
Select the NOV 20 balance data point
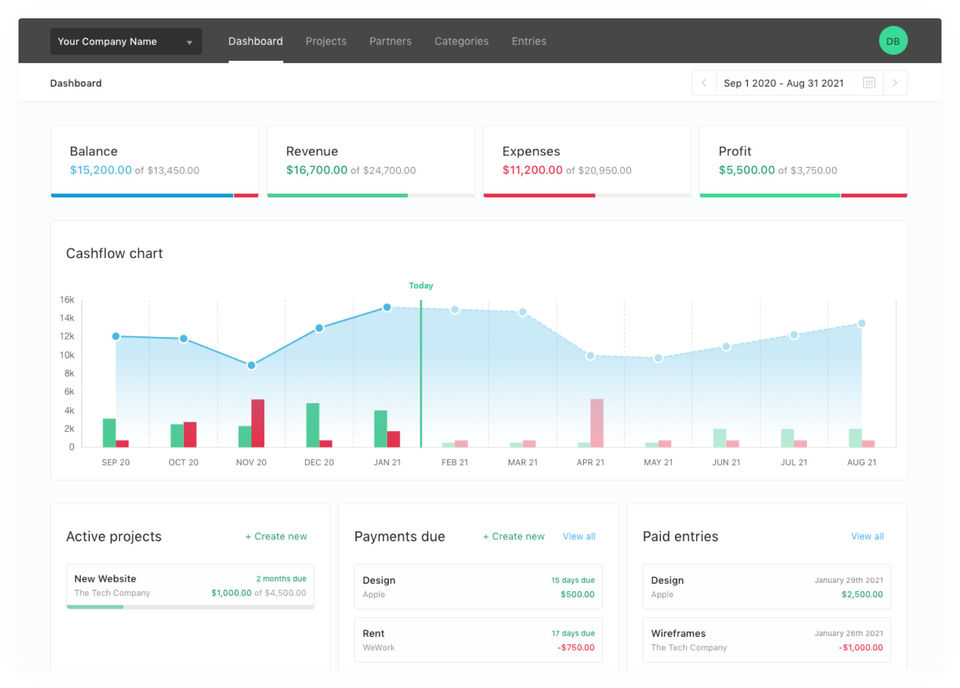click(x=251, y=365)
